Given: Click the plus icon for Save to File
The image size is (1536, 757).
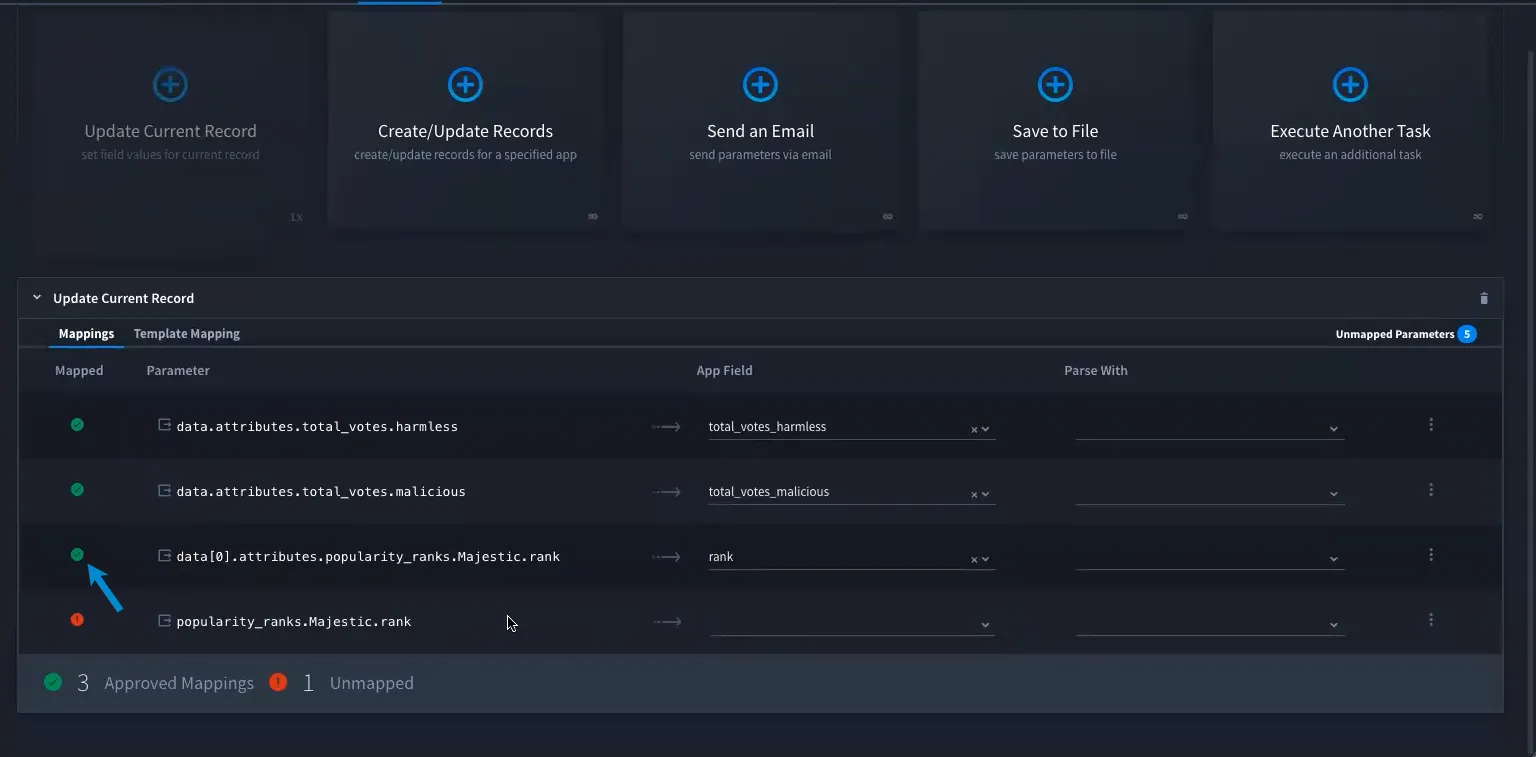Looking at the screenshot, I should tap(1055, 85).
